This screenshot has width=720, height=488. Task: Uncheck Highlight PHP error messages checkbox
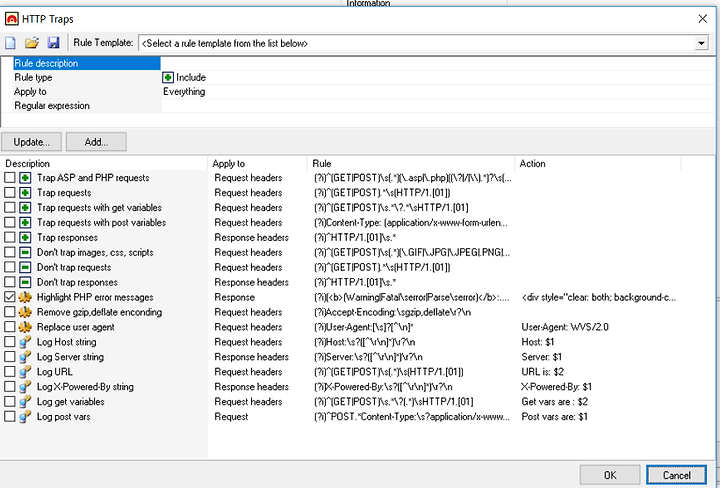point(10,297)
